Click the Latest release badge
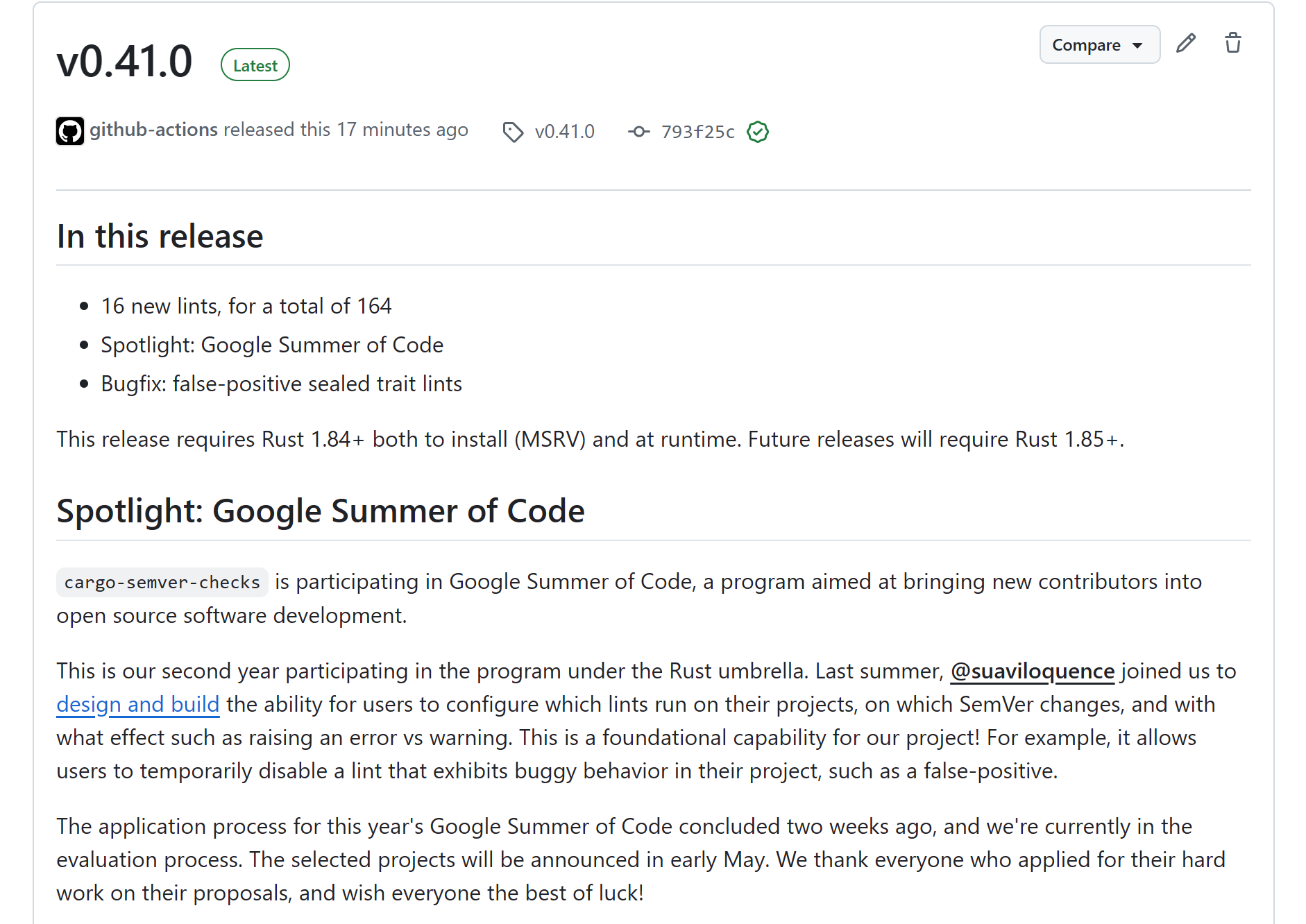This screenshot has width=1306, height=924. pos(255,65)
